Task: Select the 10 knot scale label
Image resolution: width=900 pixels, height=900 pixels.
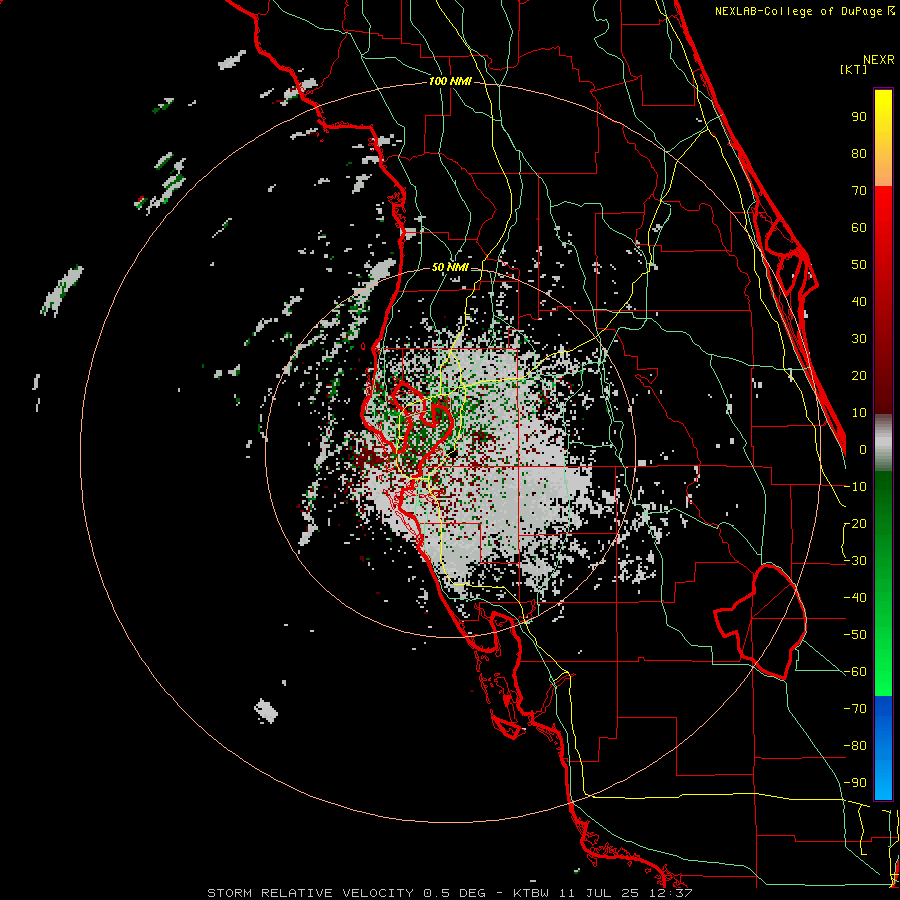Action: pyautogui.click(x=859, y=413)
